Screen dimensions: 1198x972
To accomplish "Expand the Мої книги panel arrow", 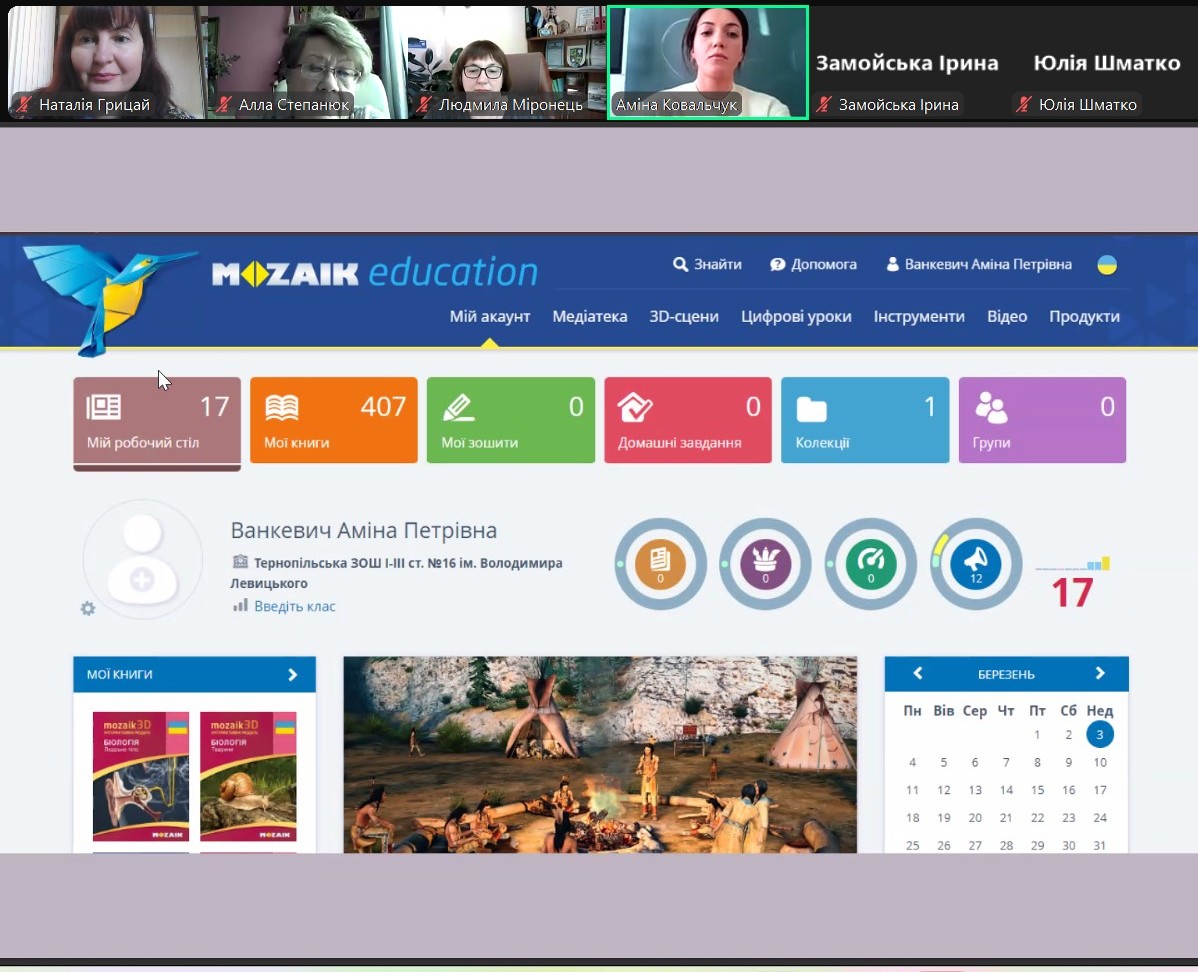I will pos(293,675).
